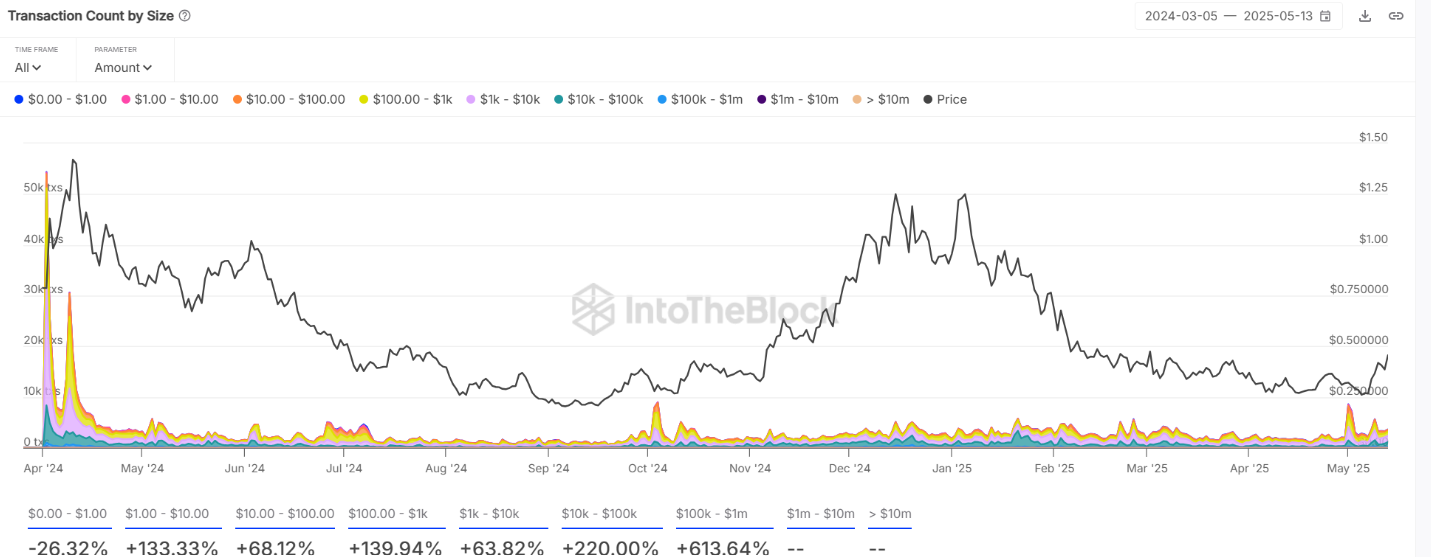Select the $1k - $10k summary tab
1431x557 pixels.
coord(489,514)
